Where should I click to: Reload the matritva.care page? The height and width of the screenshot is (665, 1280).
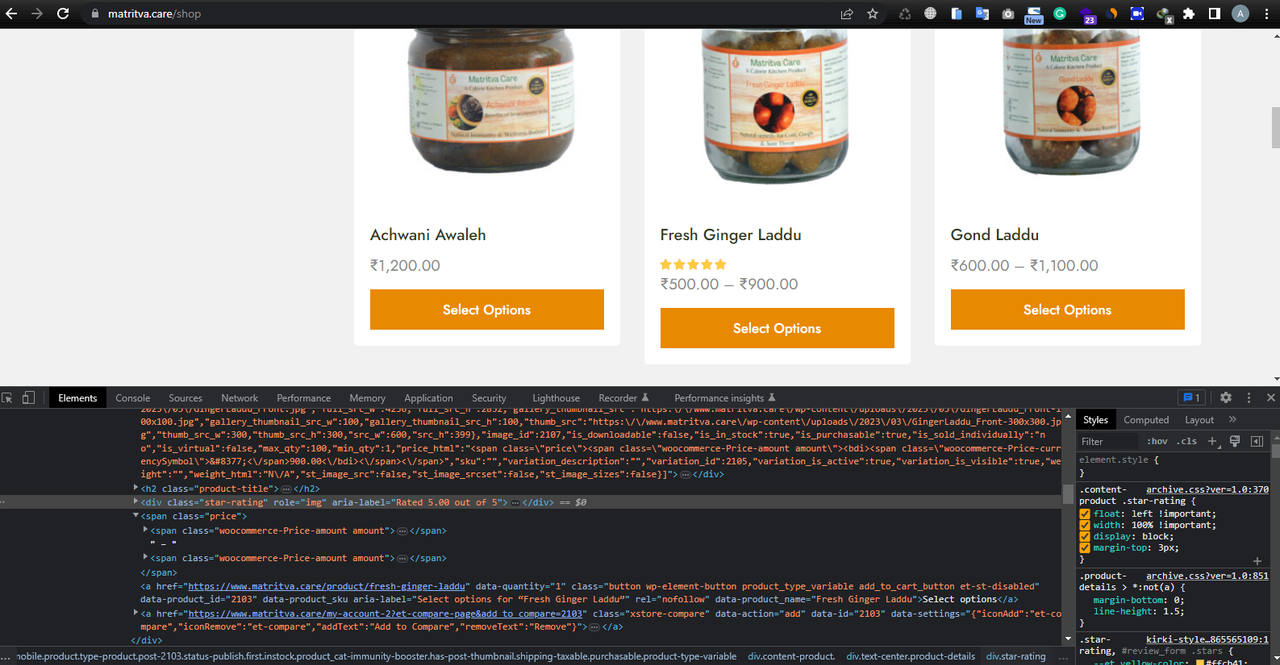point(63,14)
